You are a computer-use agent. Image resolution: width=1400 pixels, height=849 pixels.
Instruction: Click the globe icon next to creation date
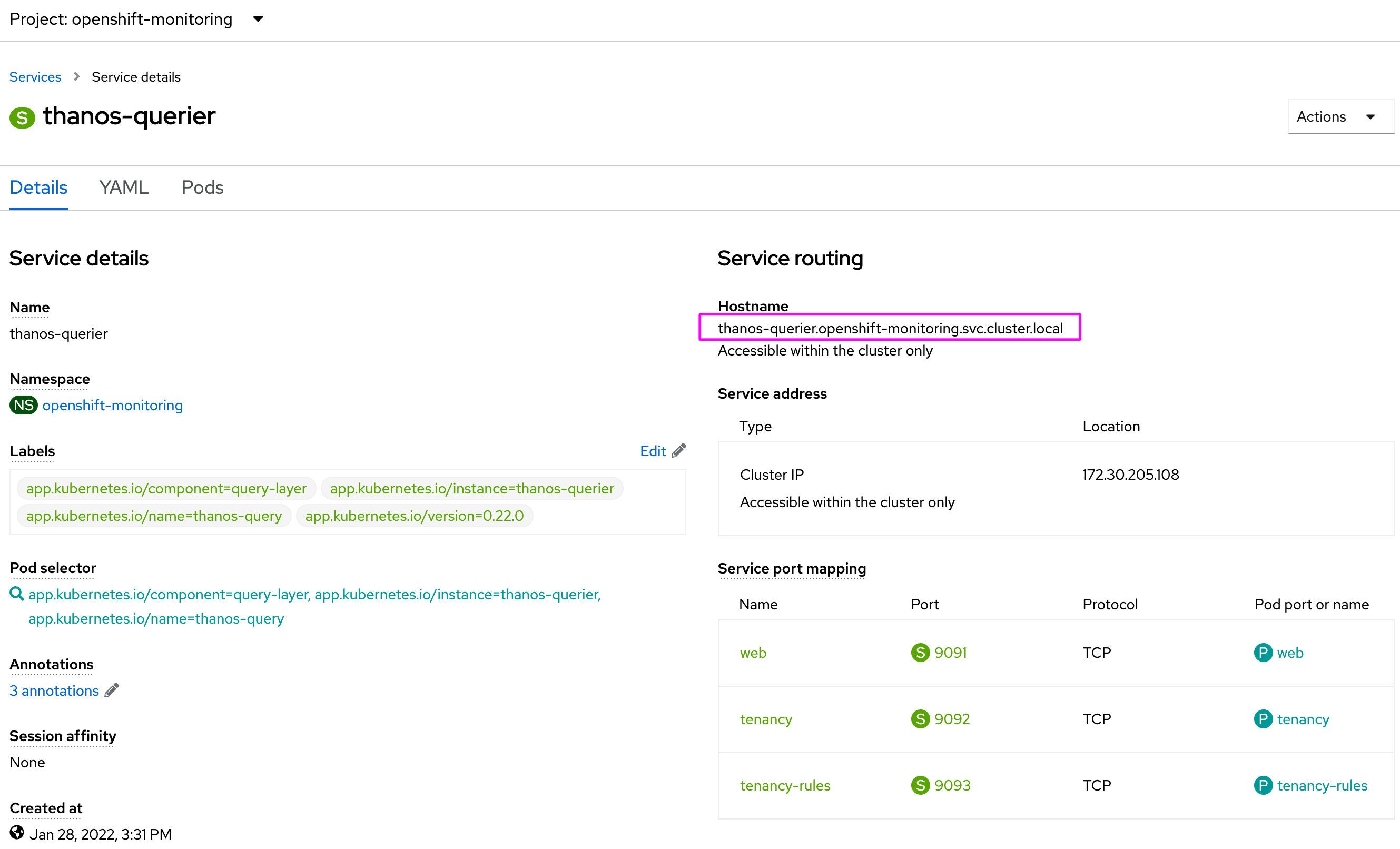coord(17,833)
